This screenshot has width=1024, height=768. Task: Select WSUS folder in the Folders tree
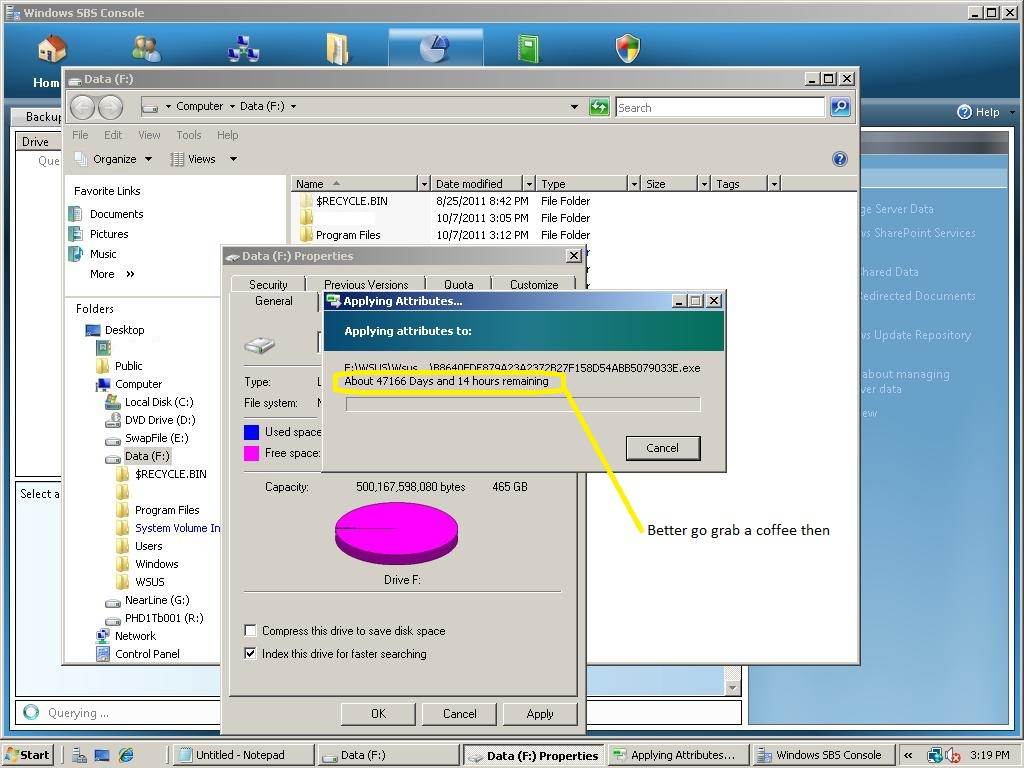pyautogui.click(x=150, y=582)
